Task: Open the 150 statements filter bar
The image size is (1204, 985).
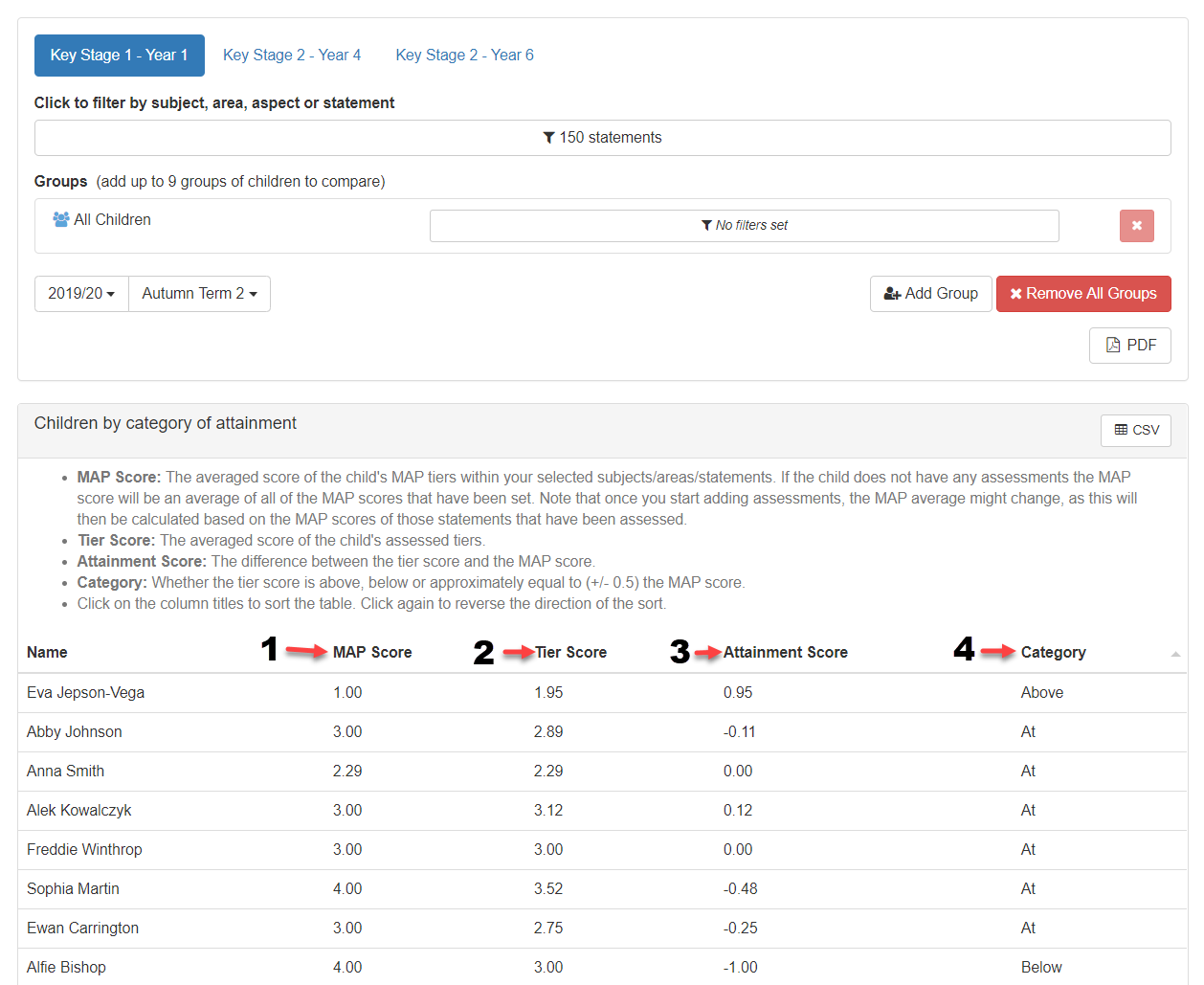Action: point(603,138)
